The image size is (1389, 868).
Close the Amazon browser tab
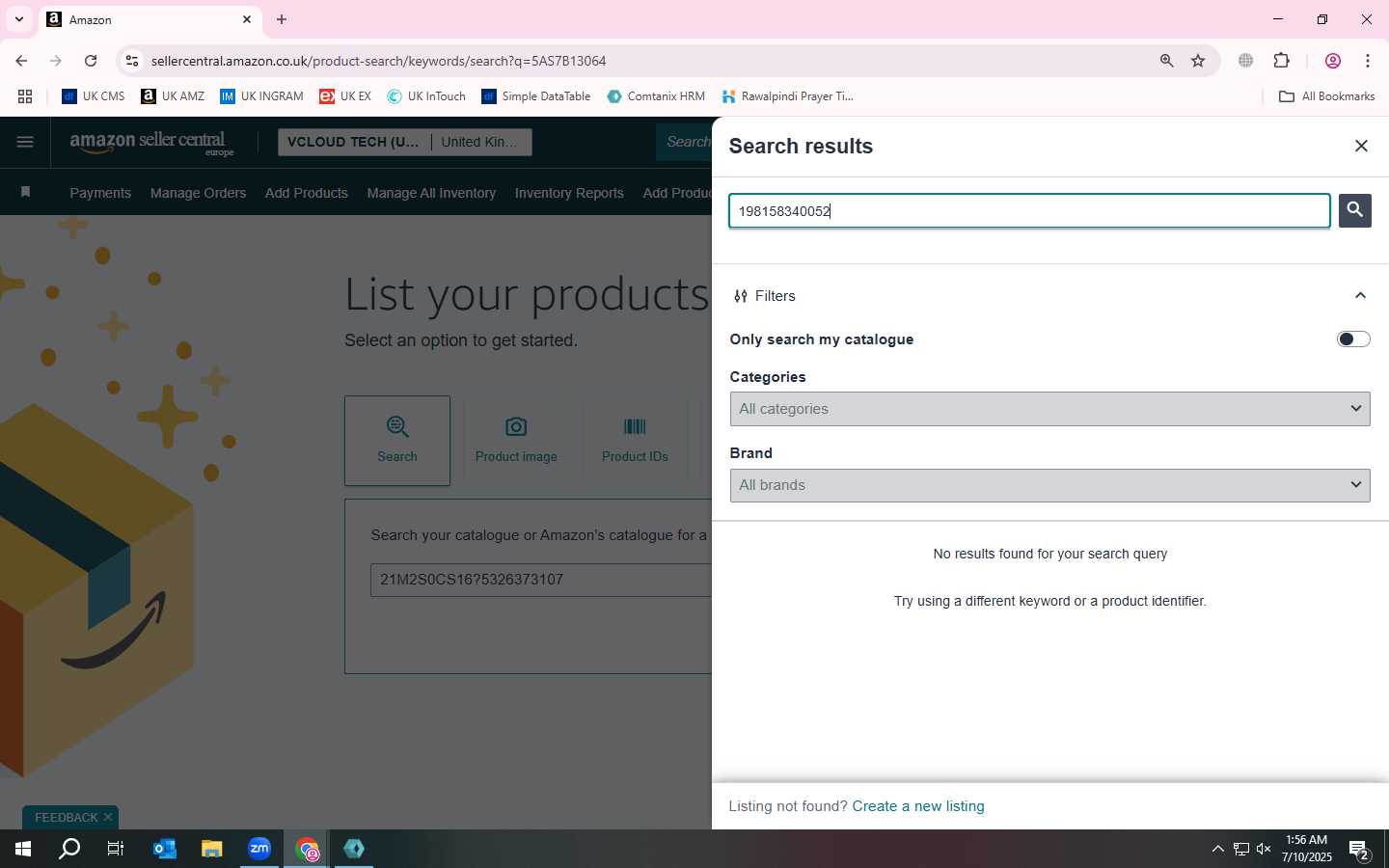coord(246,19)
